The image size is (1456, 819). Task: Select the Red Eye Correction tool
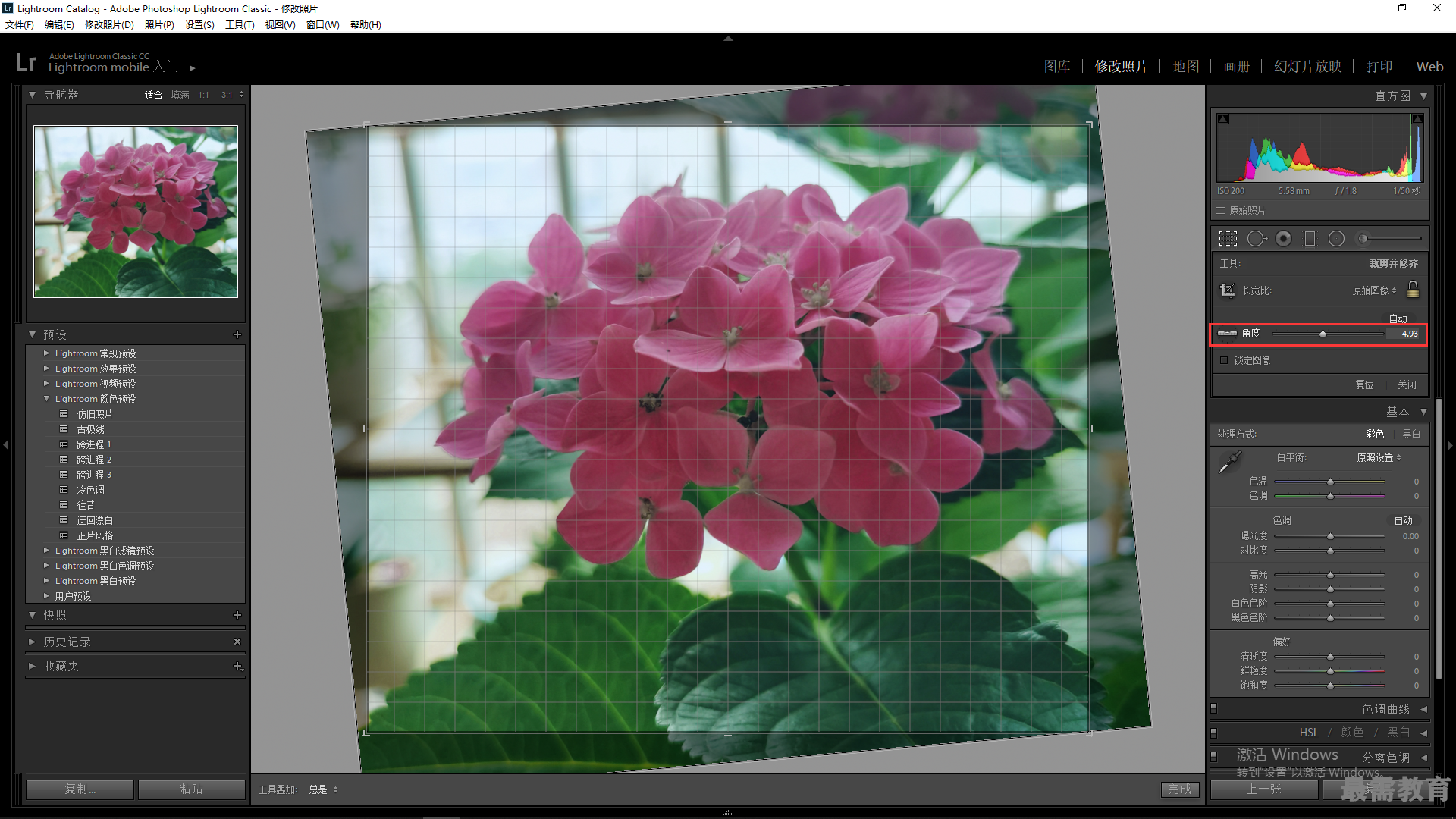[x=1283, y=239]
